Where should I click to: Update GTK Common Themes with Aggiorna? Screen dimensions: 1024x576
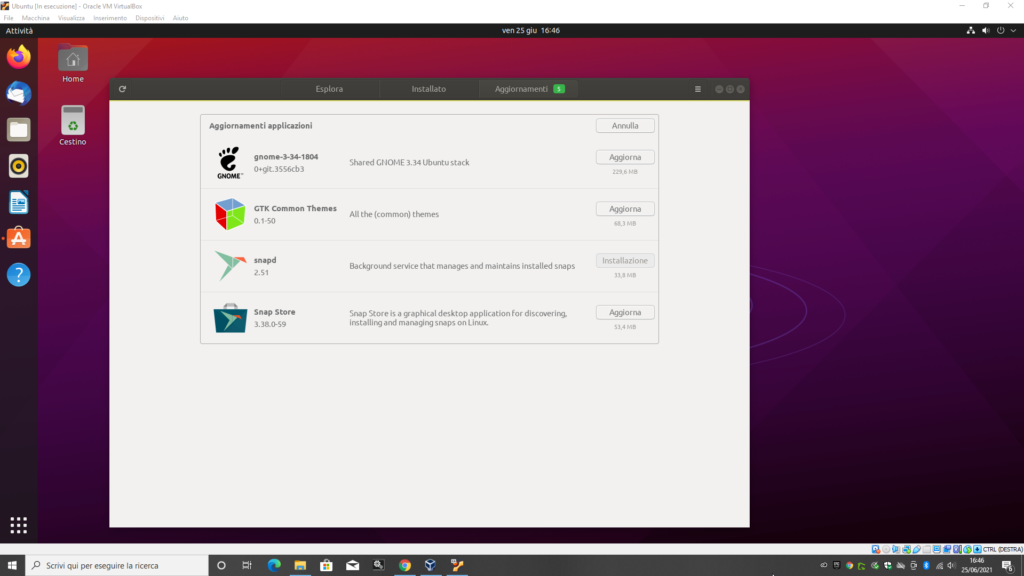(x=625, y=209)
